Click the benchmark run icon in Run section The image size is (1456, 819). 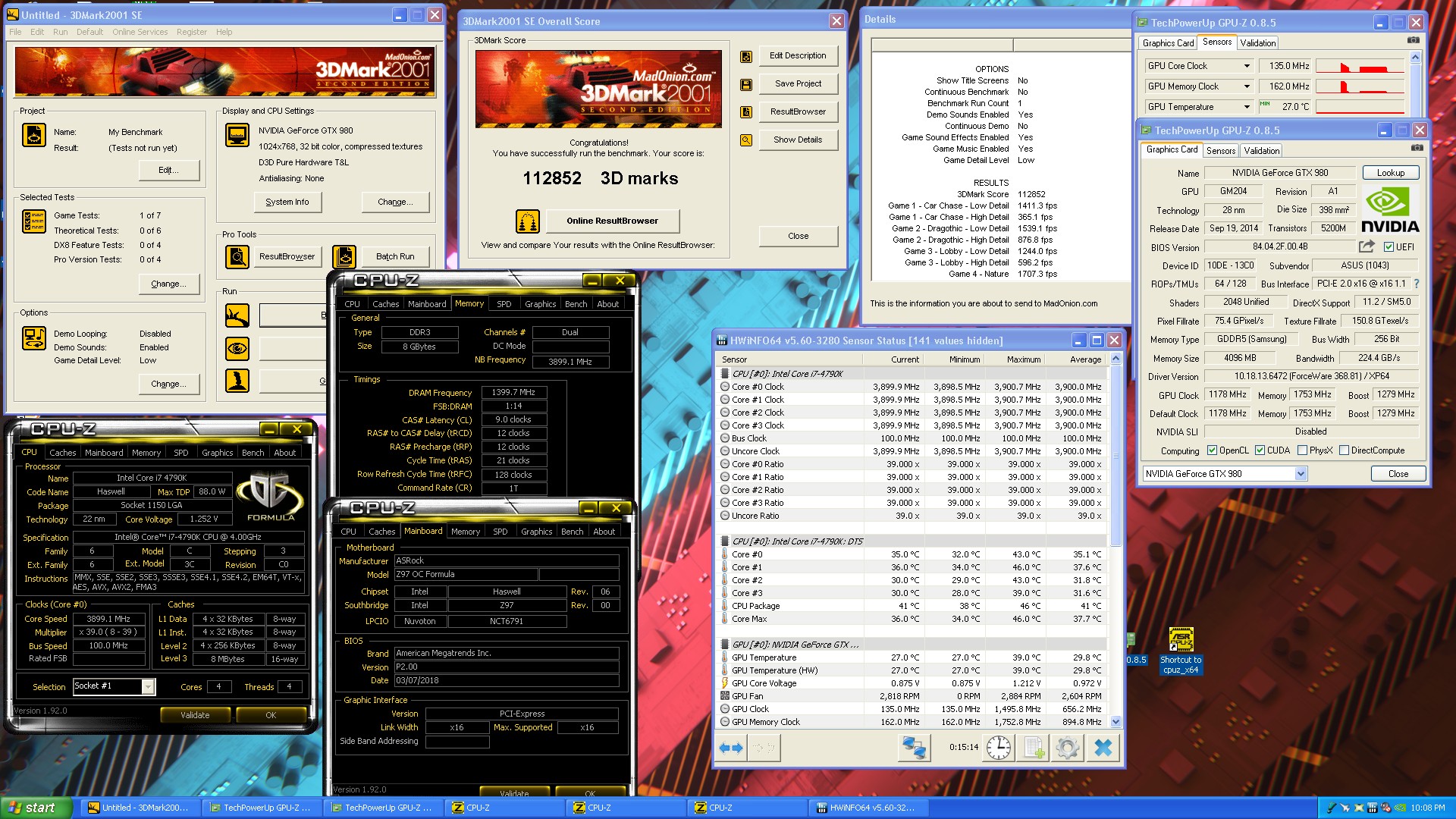click(x=237, y=315)
